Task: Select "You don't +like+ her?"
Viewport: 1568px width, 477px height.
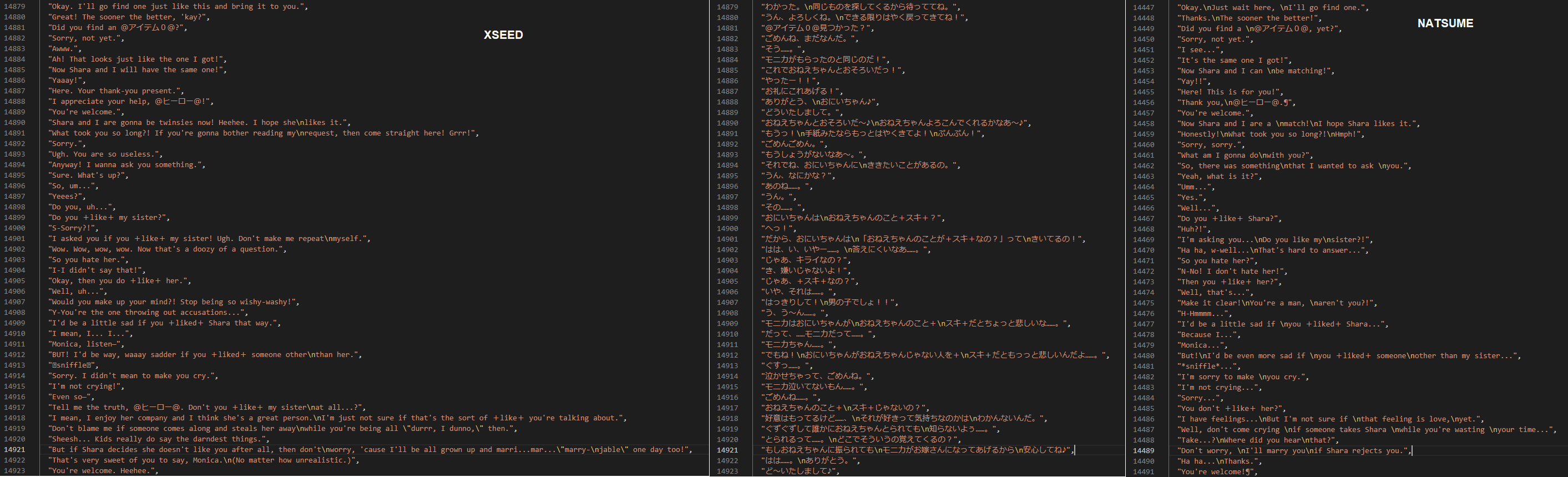Action: coord(1232,409)
